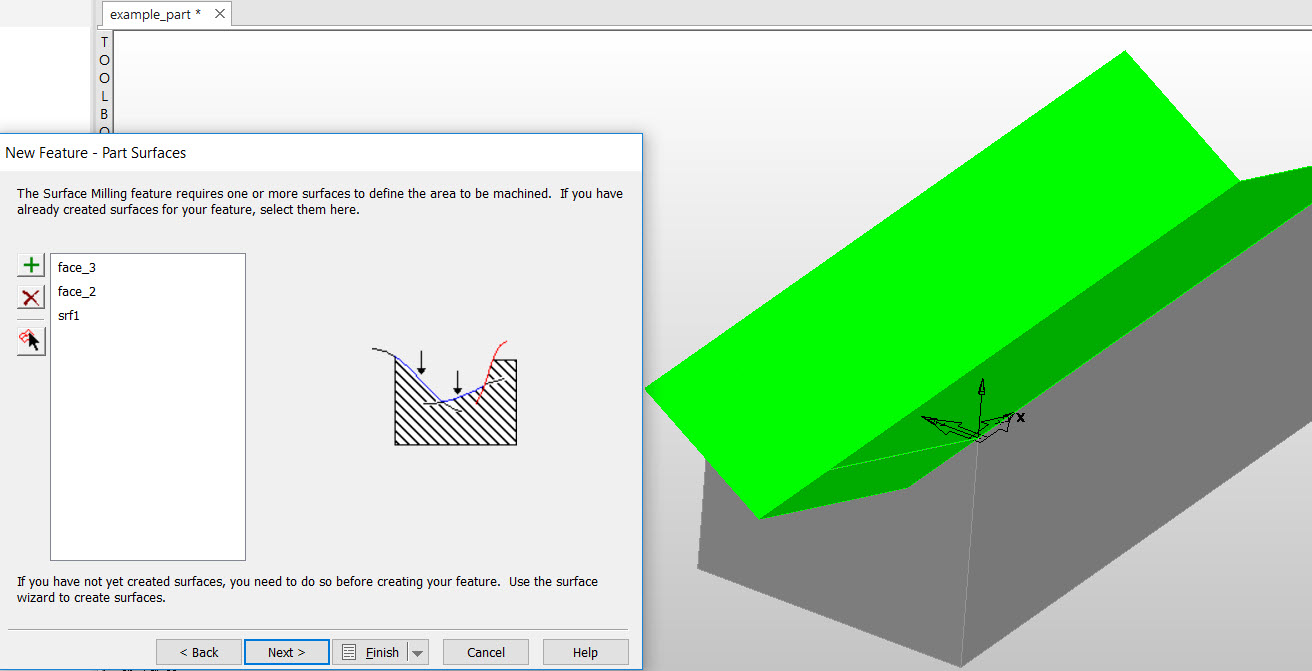Click Next to advance the wizard
1312x671 pixels.
pyautogui.click(x=286, y=651)
